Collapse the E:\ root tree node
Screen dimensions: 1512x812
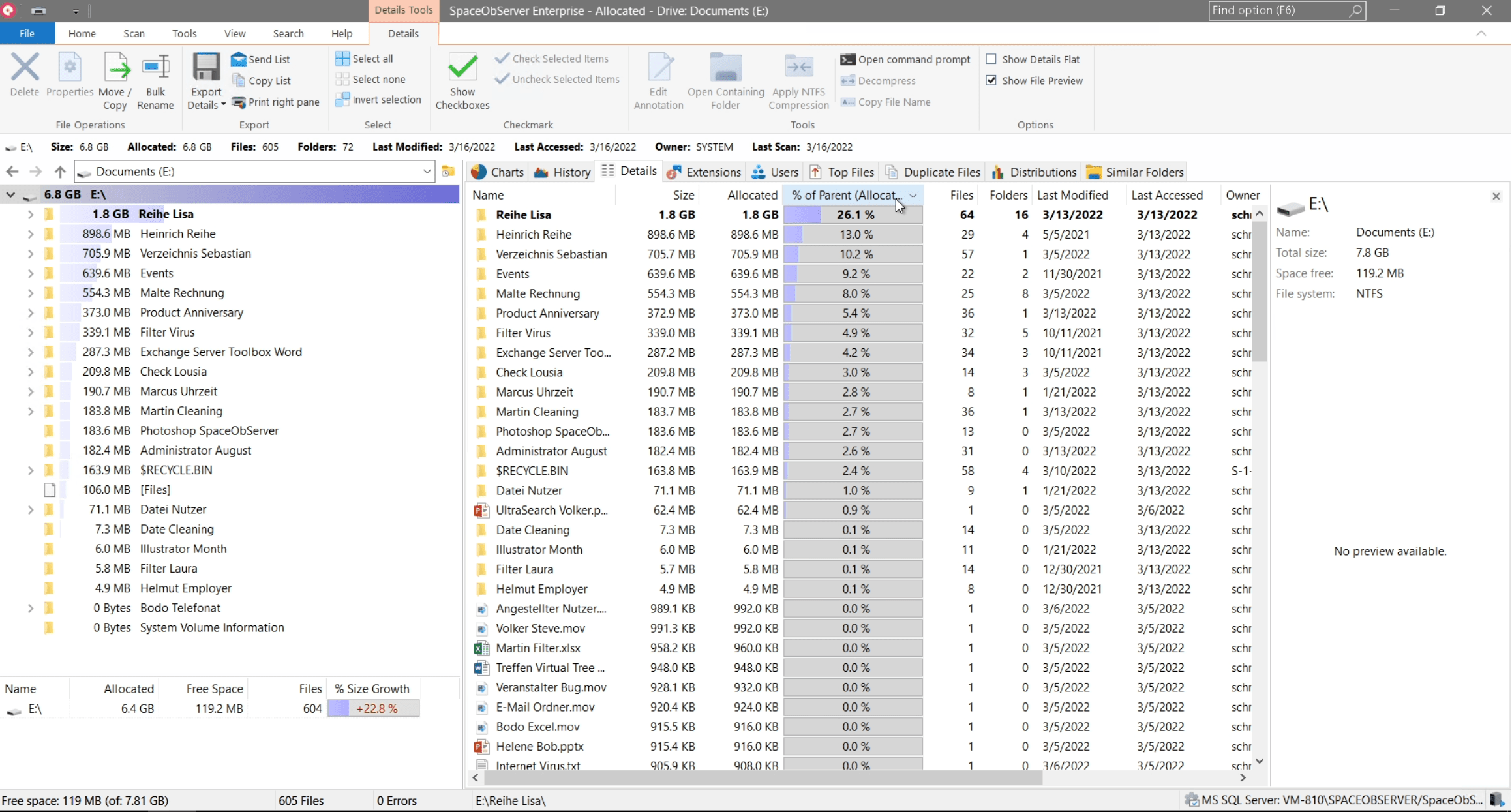click(10, 194)
